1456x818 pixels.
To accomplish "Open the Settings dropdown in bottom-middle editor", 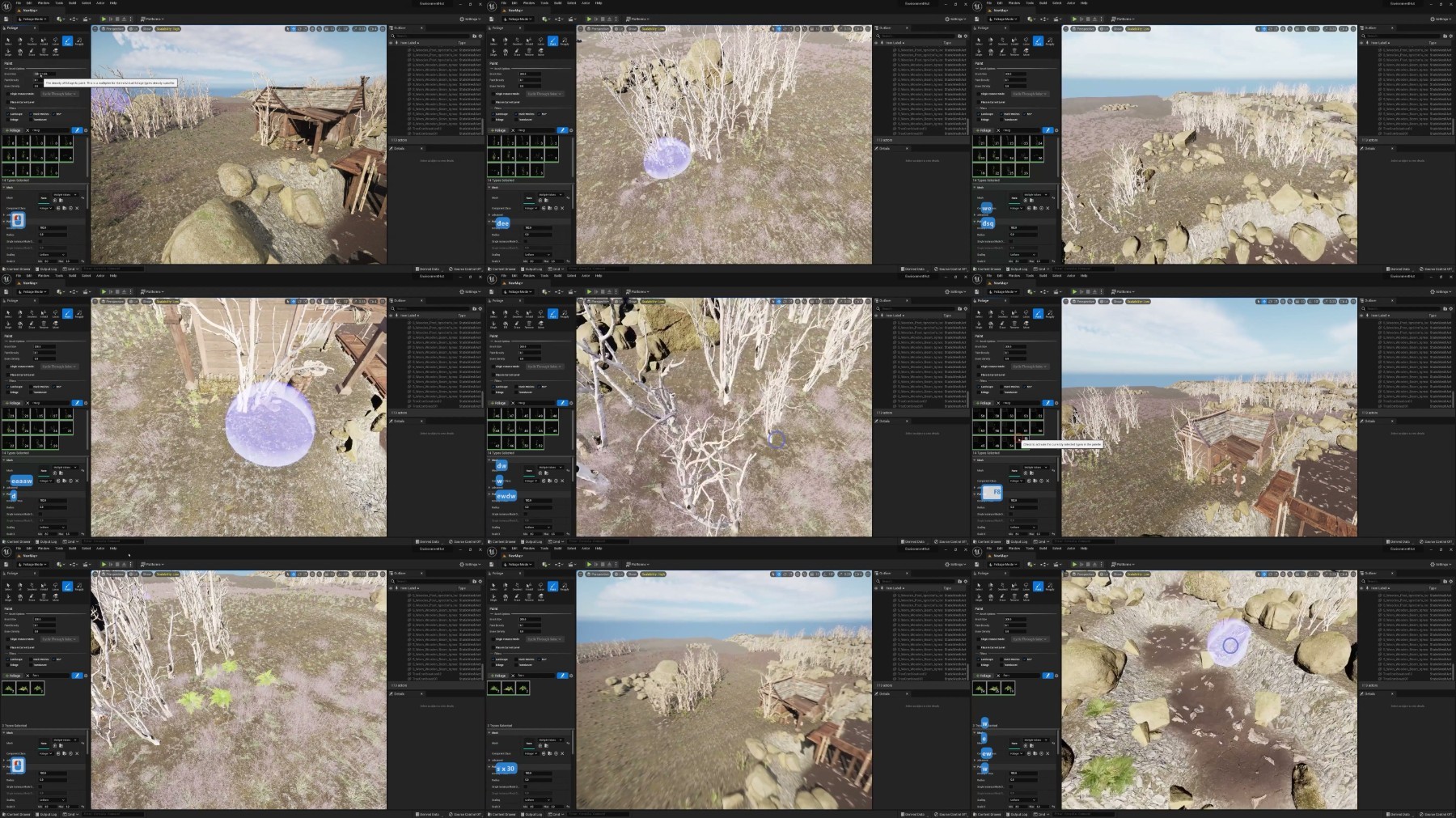I will point(955,564).
